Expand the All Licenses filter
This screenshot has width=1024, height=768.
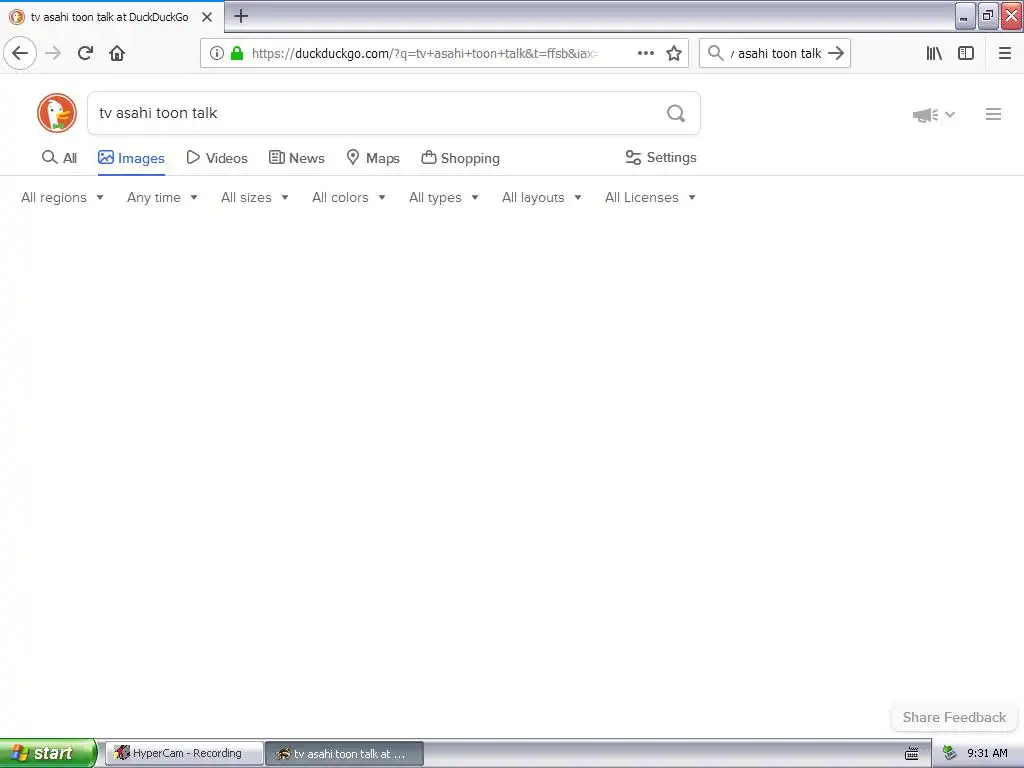tap(650, 197)
